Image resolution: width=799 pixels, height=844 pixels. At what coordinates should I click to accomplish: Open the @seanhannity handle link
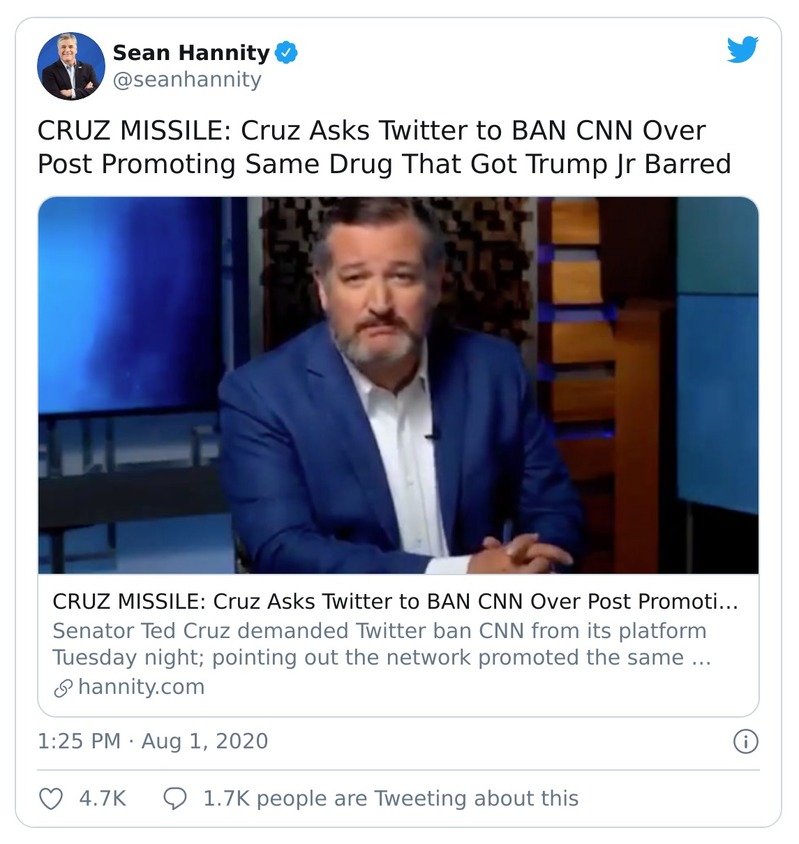tap(186, 81)
